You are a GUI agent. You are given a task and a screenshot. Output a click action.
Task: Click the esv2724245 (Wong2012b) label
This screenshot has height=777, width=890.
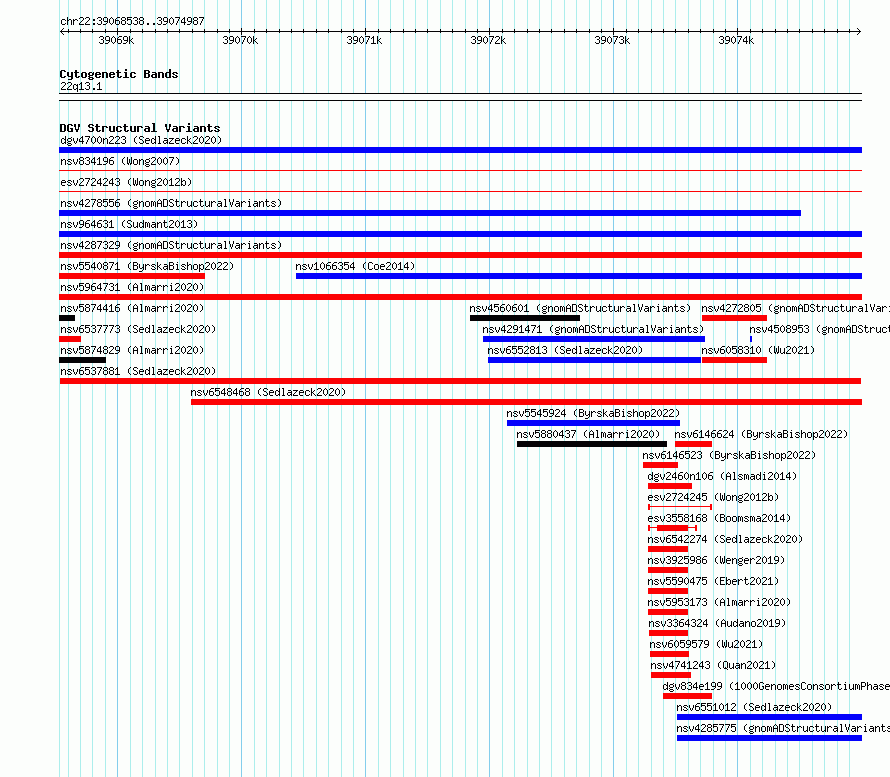point(713,497)
